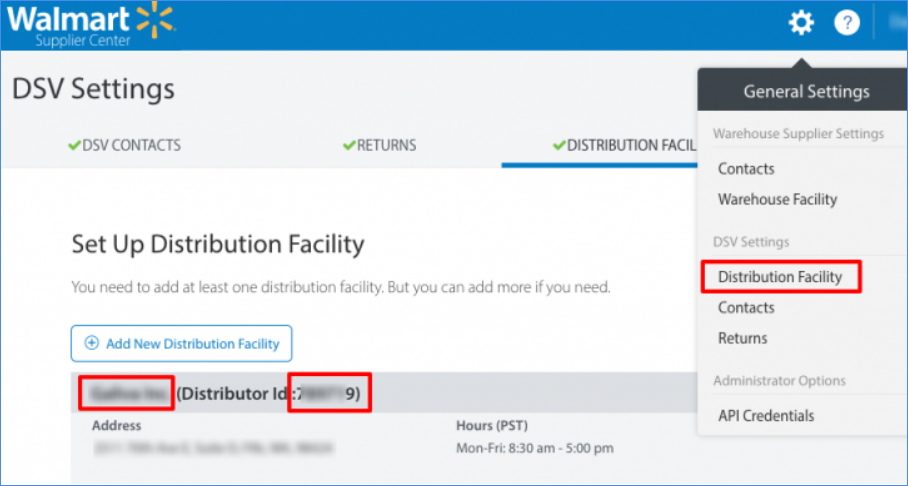Open Warehouse Facility in the settings menu
908x486 pixels.
[x=777, y=199]
